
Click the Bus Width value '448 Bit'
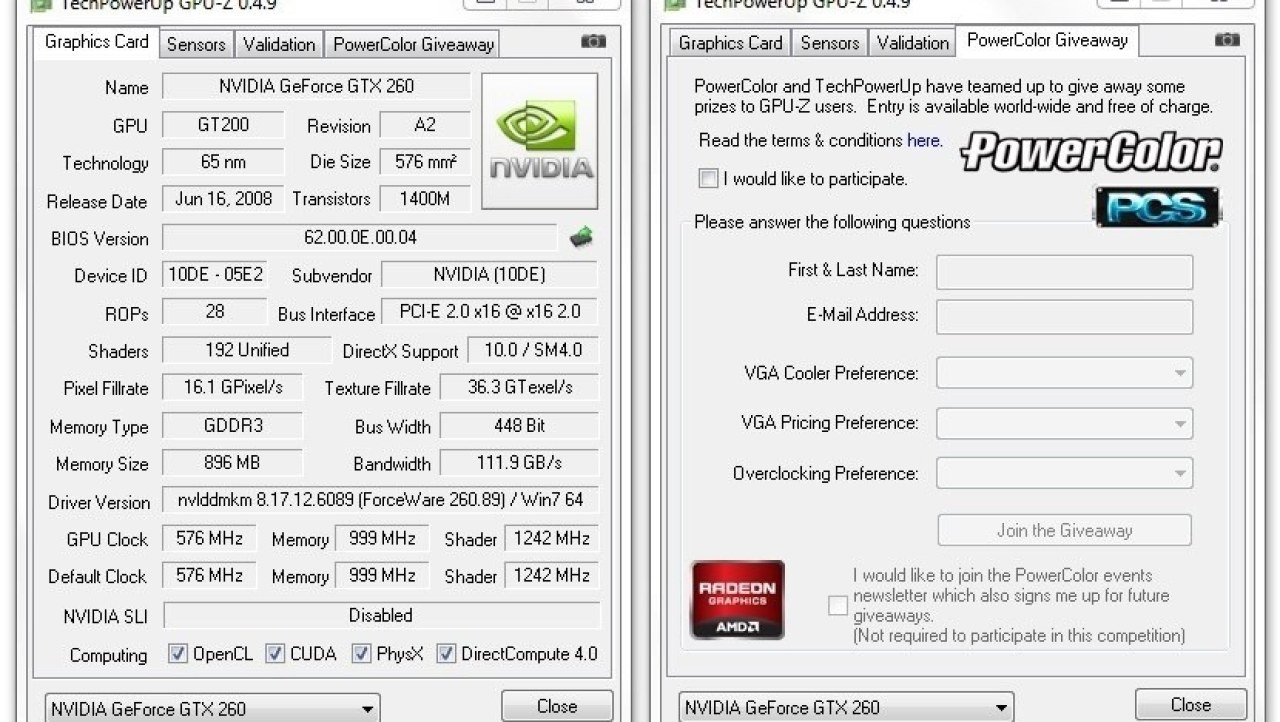click(520, 425)
